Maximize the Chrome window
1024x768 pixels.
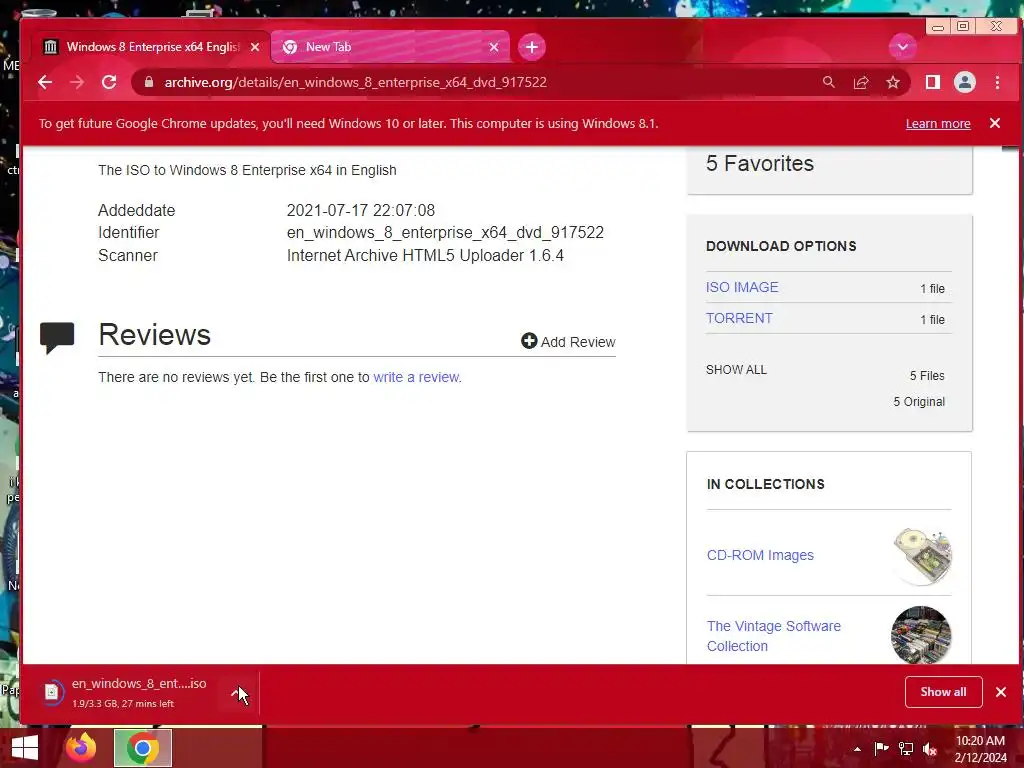click(x=963, y=26)
